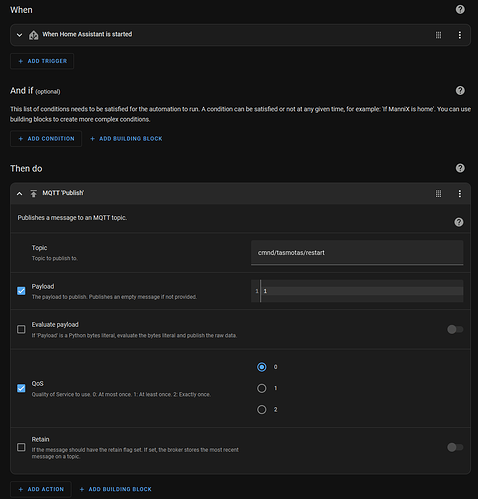Uncheck the Payload checkbox
478x499 pixels.
[x=21, y=291]
